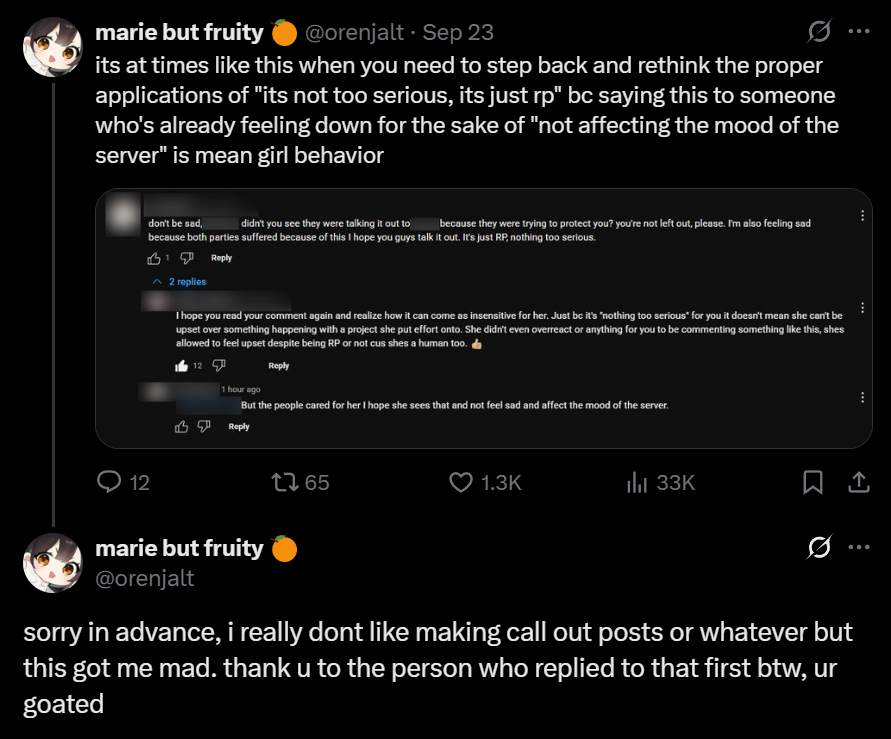This screenshot has height=739, width=891.
Task: Share the first tweet
Action: pyautogui.click(x=858, y=482)
